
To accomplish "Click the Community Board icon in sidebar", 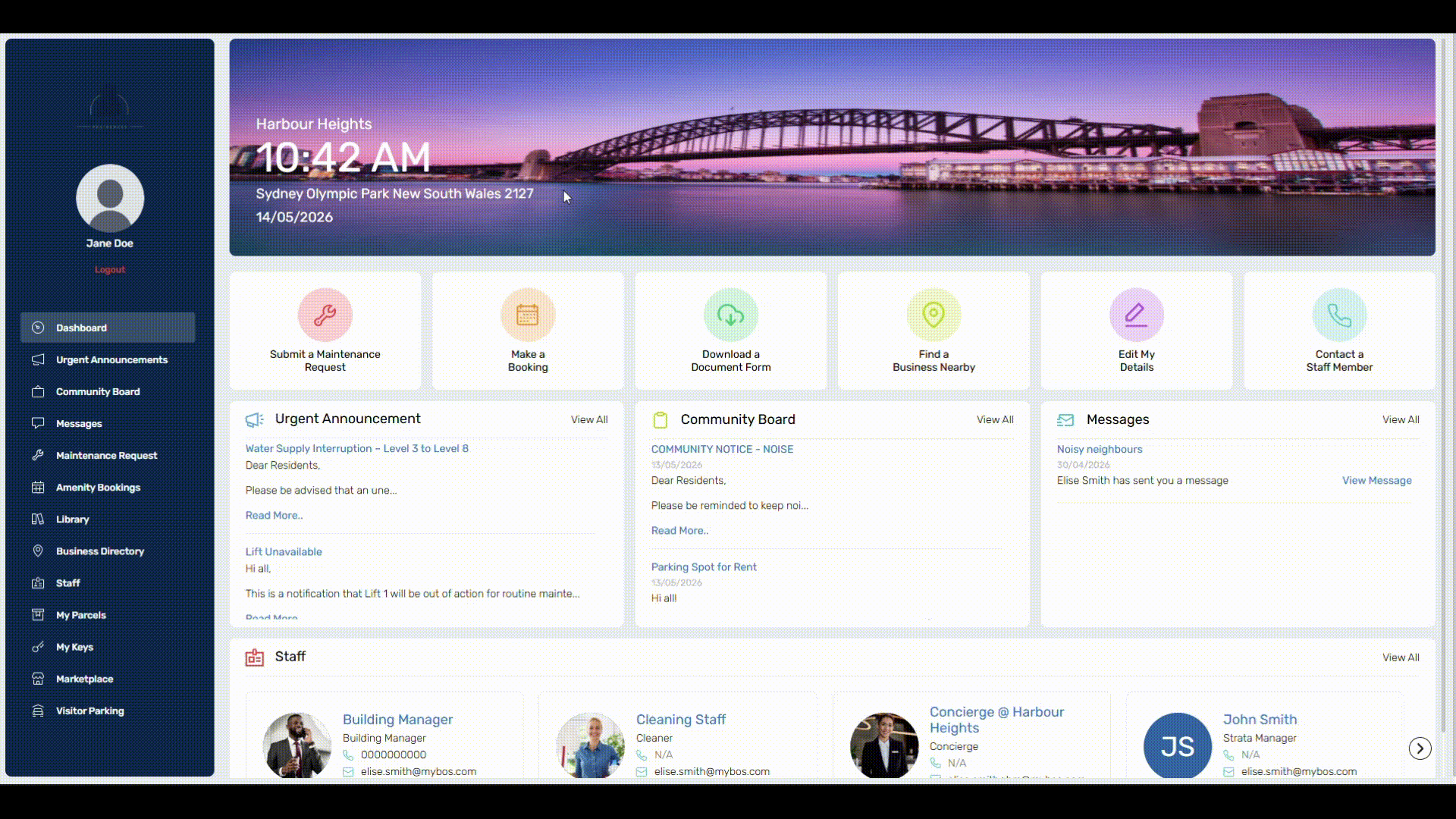I will pos(38,391).
